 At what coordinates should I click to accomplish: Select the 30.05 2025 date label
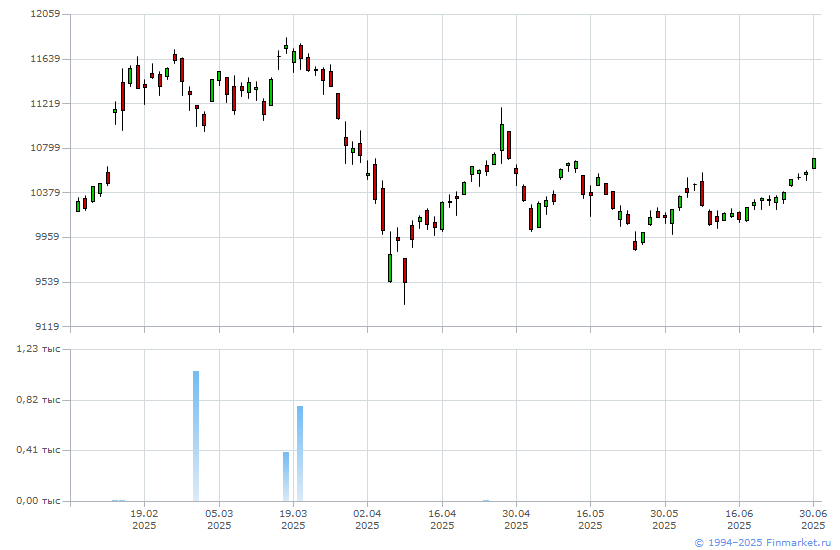664,519
